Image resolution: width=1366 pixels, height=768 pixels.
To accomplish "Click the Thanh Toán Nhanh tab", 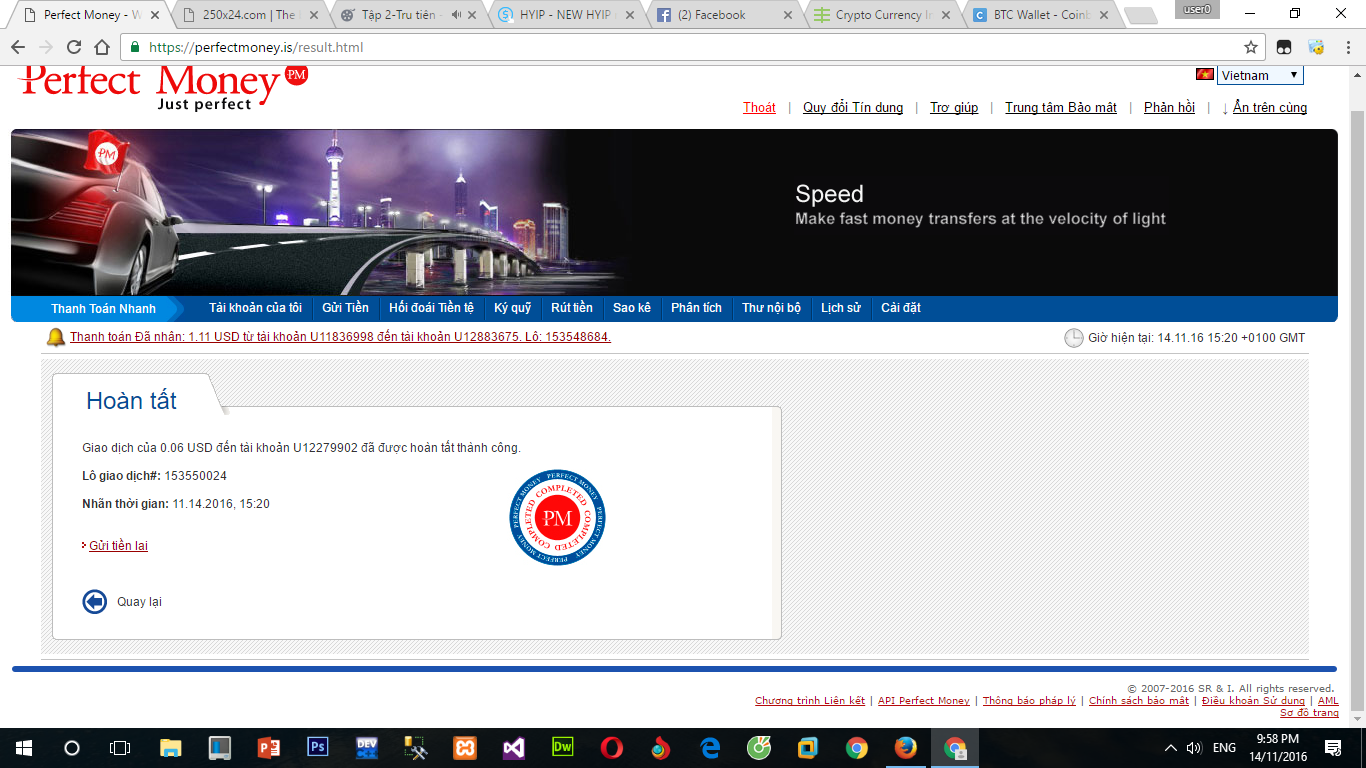I will coord(103,308).
